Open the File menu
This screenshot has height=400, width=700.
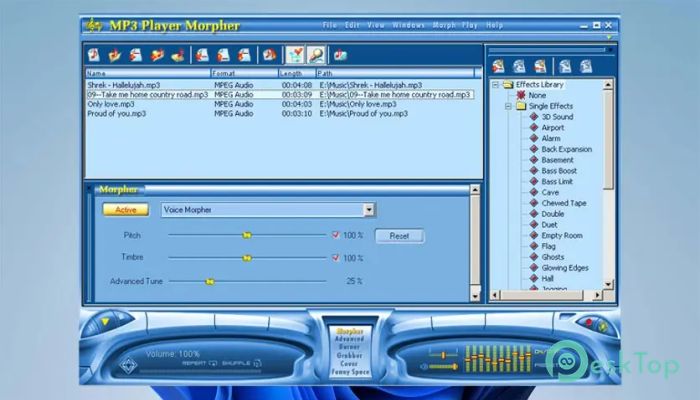(330, 25)
